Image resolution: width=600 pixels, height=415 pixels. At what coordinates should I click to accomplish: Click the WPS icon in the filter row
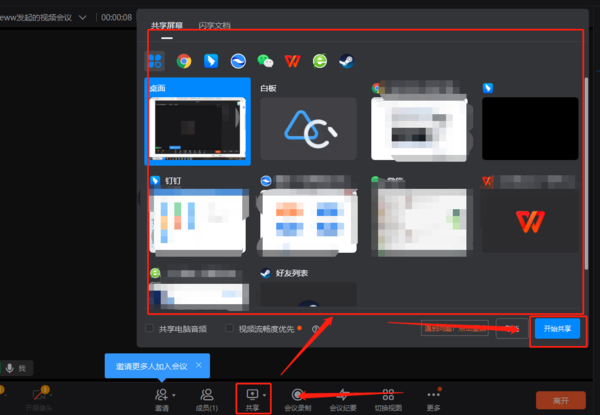click(292, 62)
